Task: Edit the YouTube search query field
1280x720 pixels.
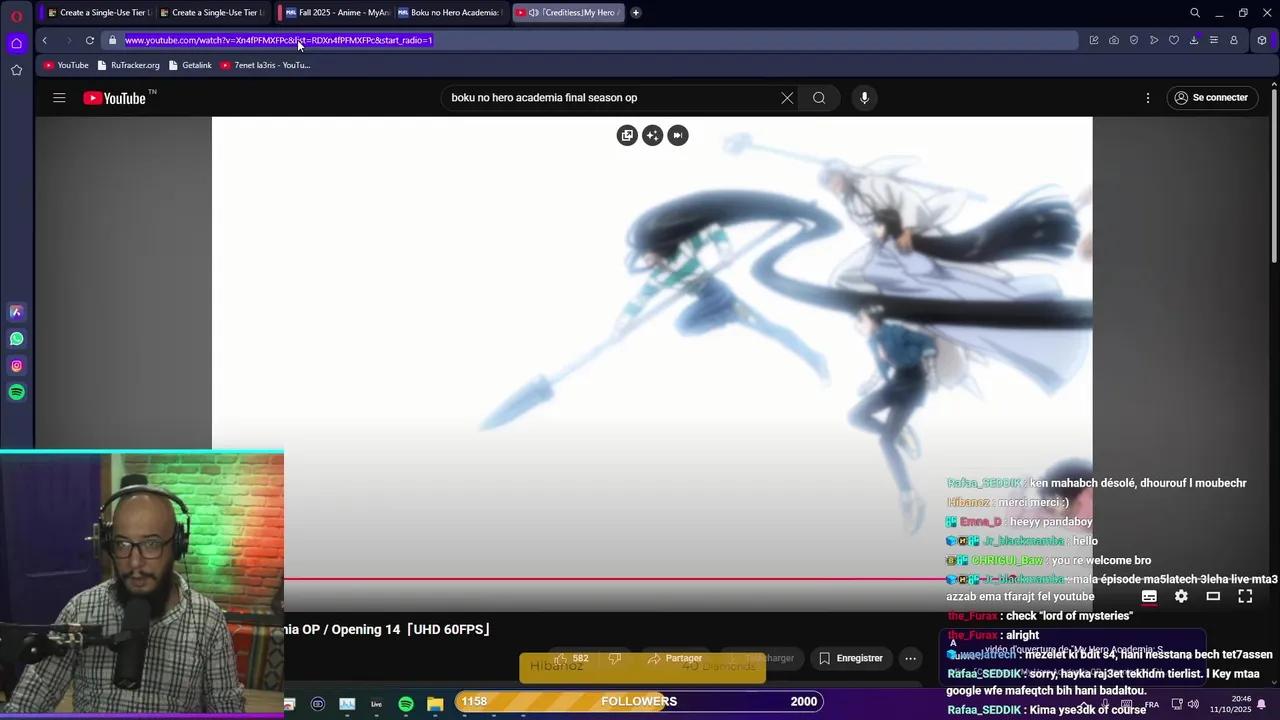Action: click(610, 98)
